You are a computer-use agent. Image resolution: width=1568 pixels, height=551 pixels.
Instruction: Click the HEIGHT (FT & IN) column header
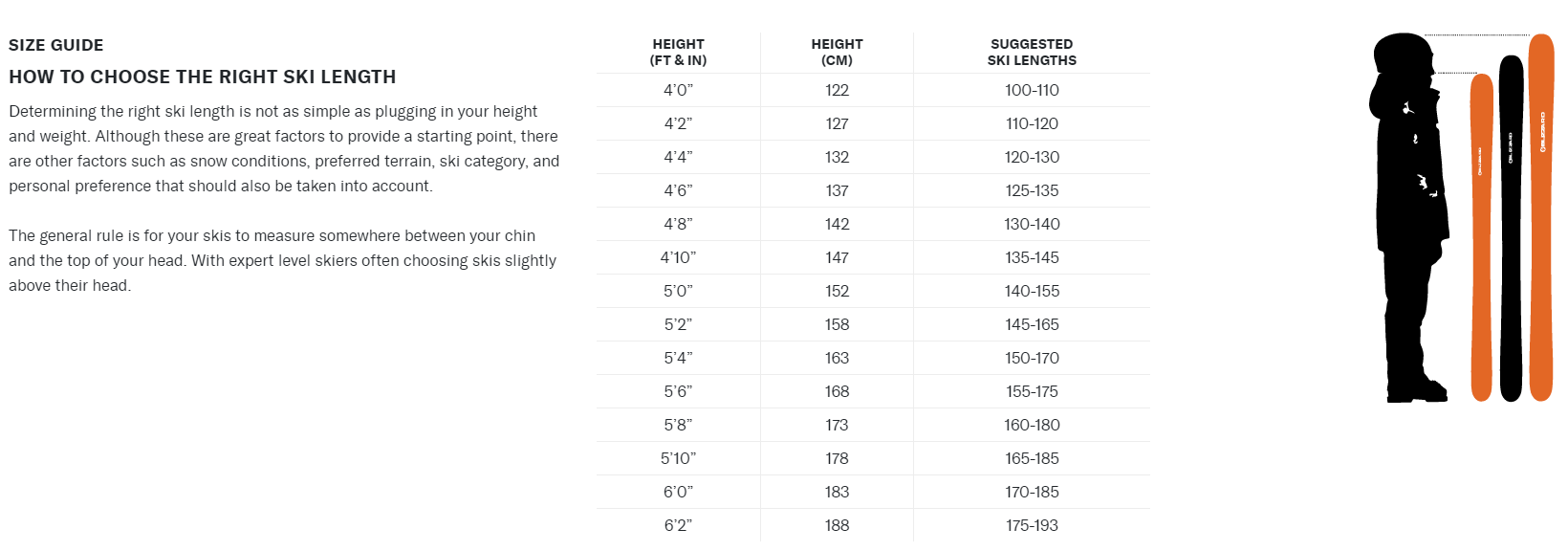678,52
